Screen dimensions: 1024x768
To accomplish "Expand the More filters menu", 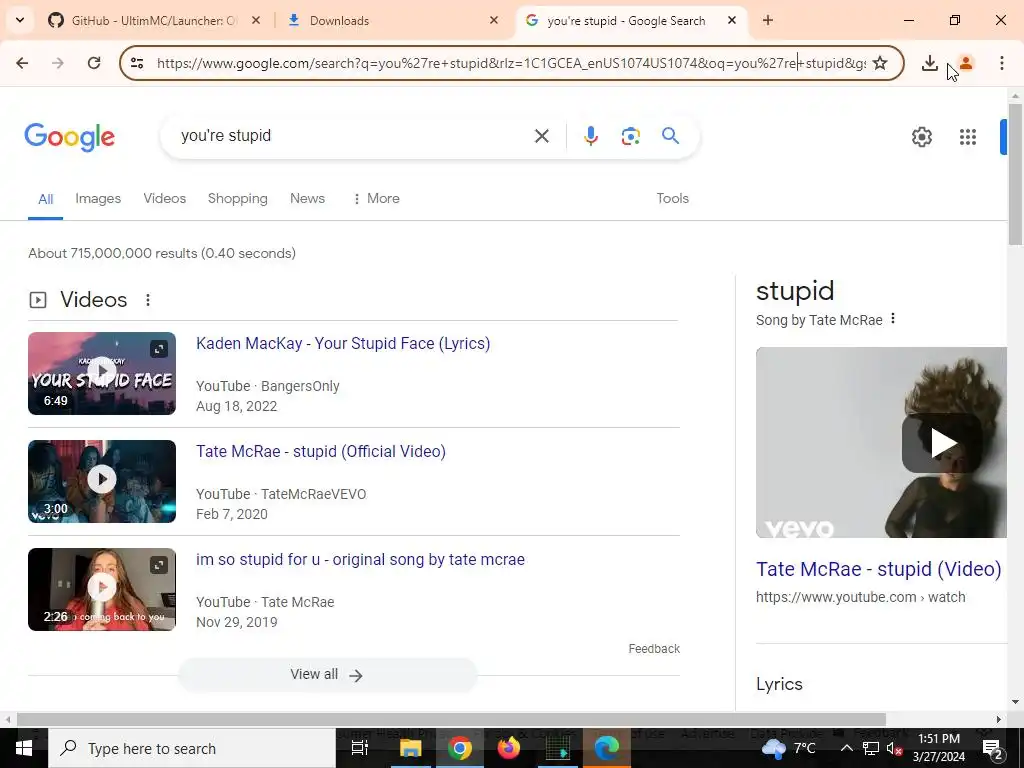I will click(376, 199).
